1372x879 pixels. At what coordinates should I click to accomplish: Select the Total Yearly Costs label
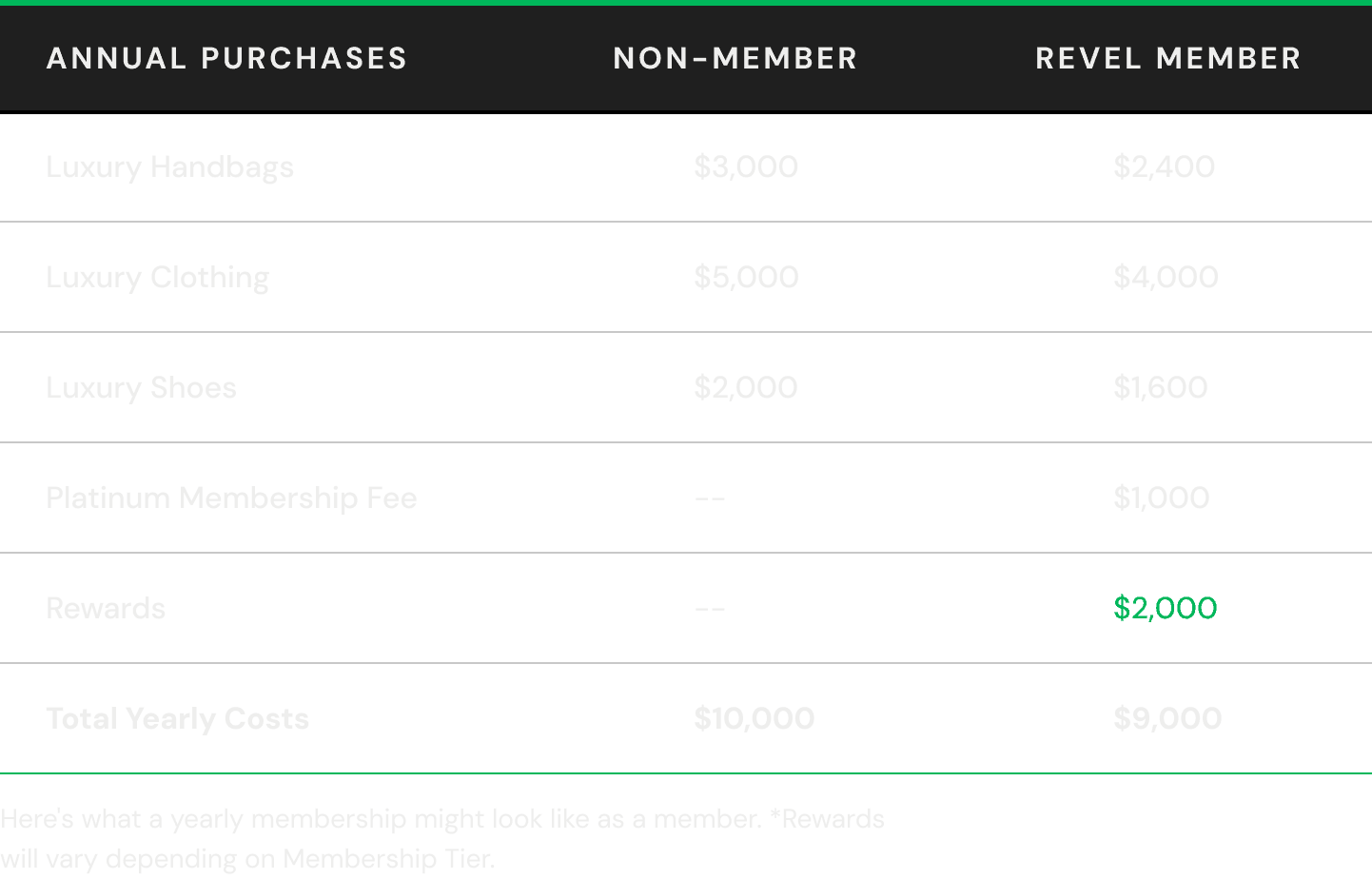[x=178, y=718]
